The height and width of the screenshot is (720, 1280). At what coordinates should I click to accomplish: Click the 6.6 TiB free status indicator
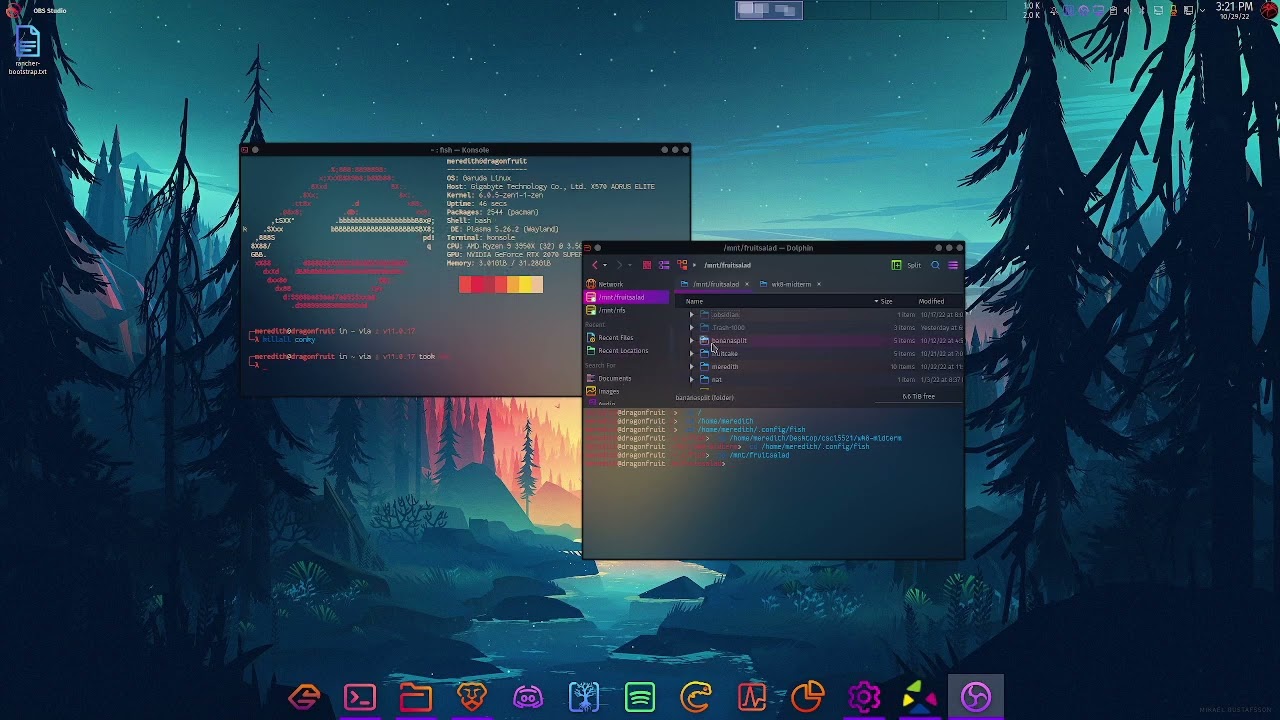pyautogui.click(x=918, y=397)
